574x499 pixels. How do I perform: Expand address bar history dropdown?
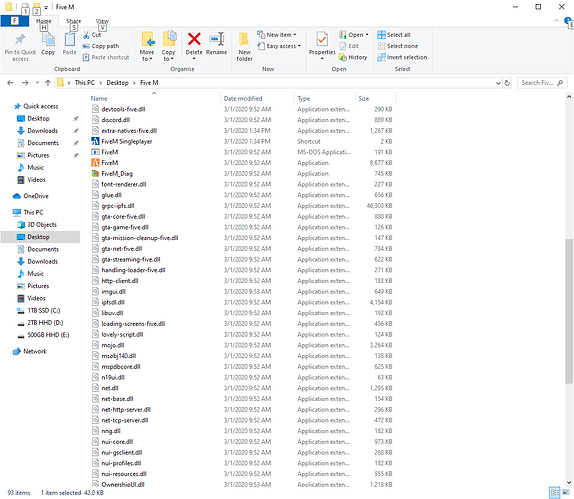point(498,83)
